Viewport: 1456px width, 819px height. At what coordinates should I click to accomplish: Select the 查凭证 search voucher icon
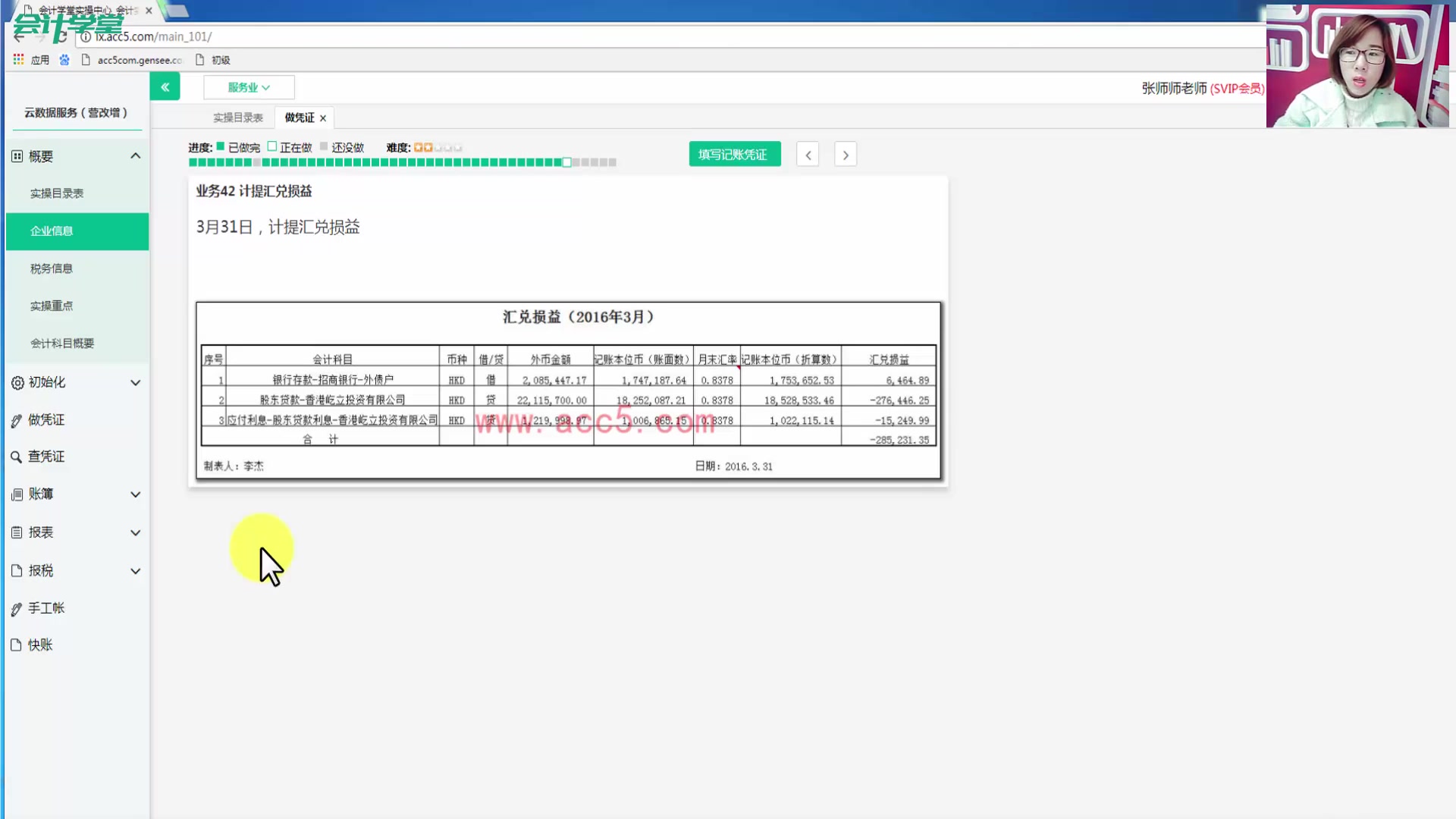pos(17,456)
